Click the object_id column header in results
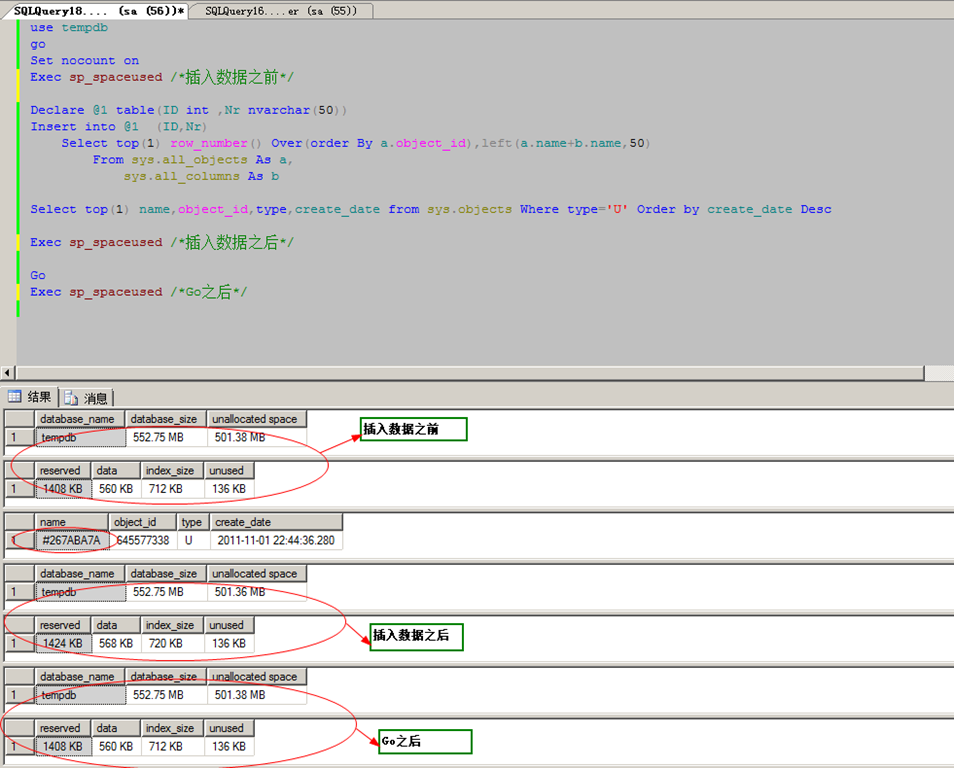 coord(142,522)
